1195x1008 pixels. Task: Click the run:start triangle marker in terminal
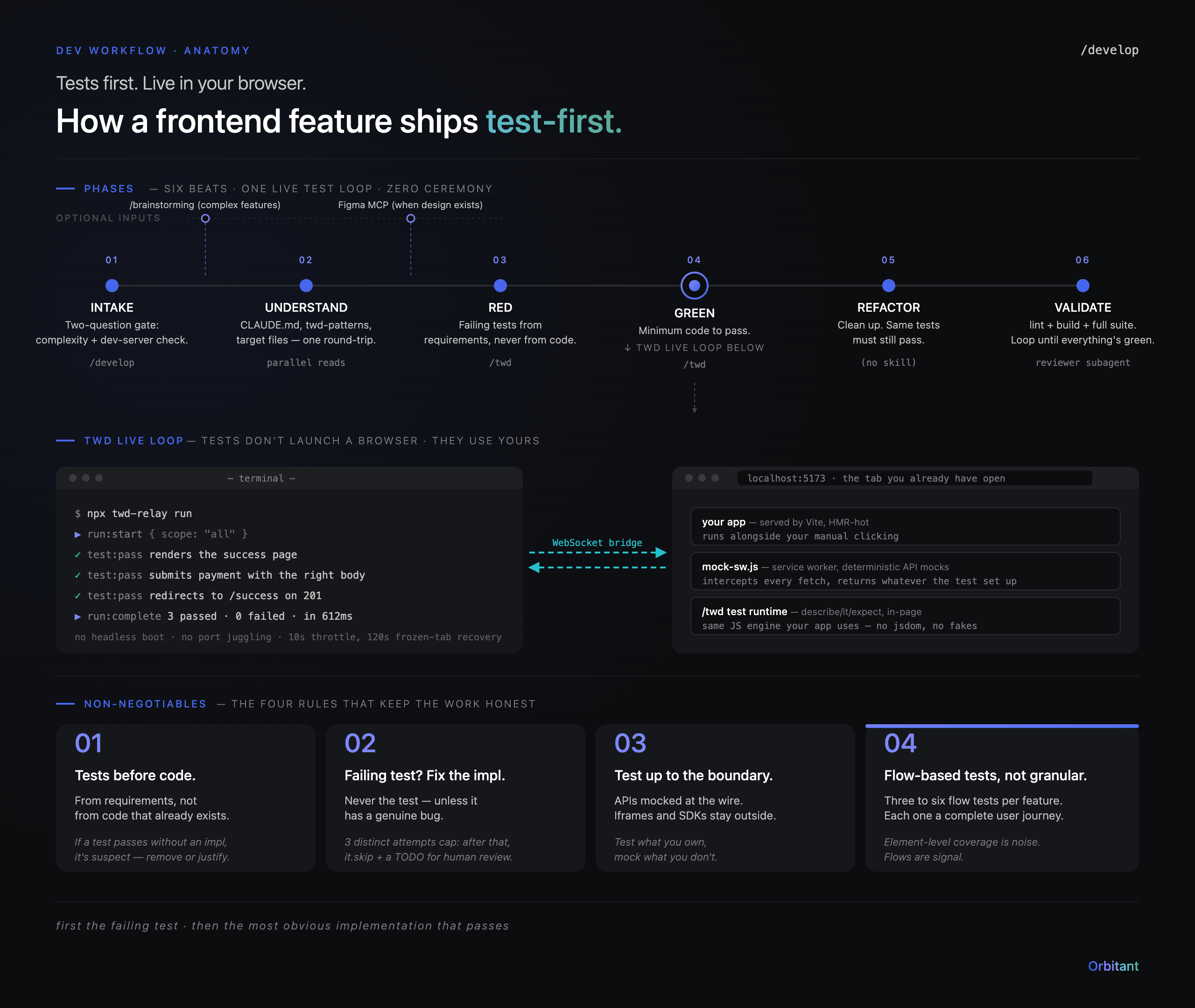(78, 534)
